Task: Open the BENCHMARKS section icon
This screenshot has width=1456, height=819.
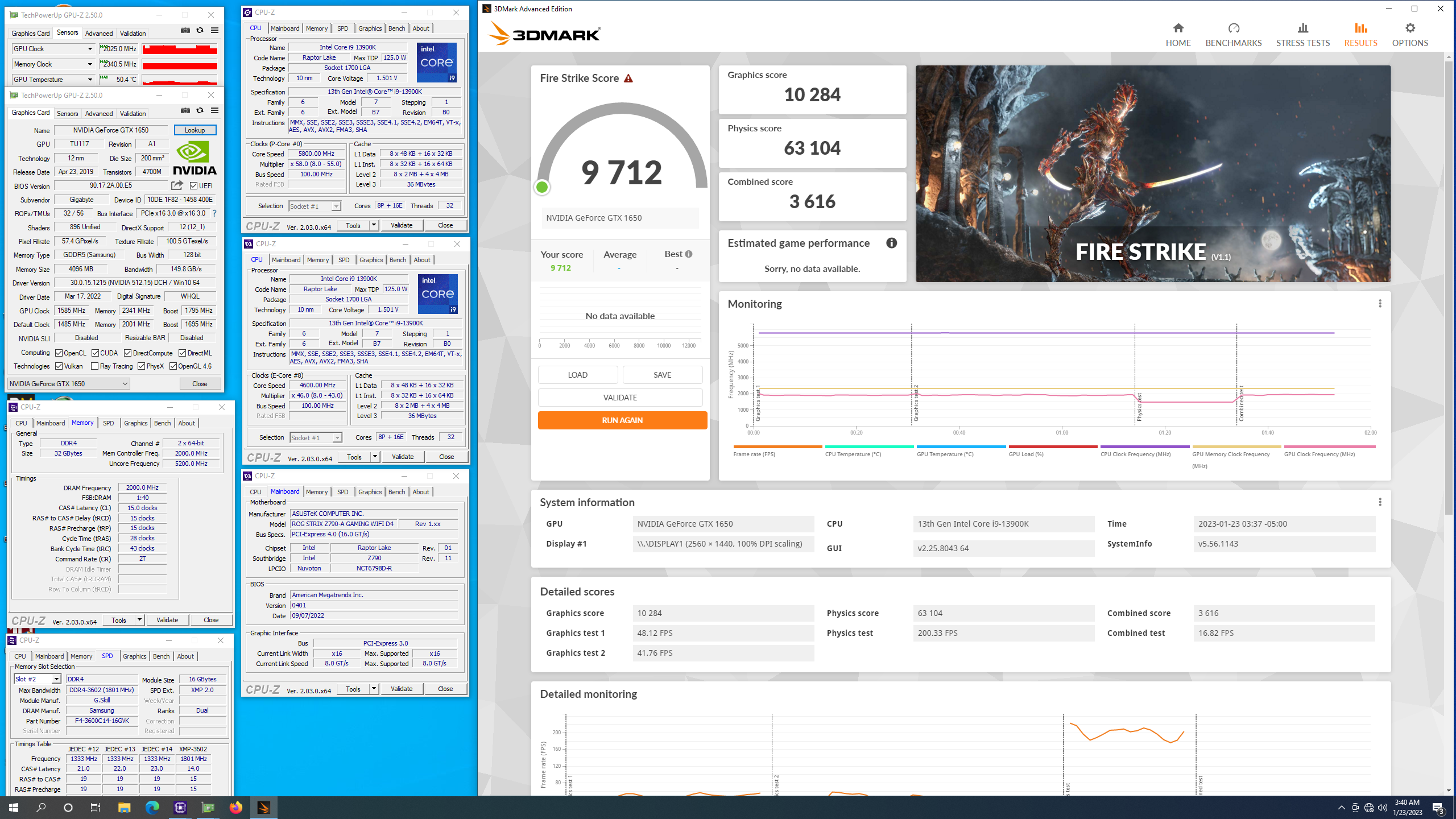Action: pyautogui.click(x=1234, y=28)
